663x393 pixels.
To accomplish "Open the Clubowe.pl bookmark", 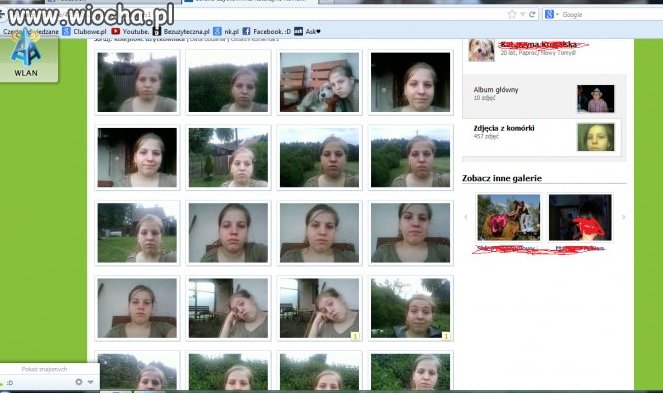I will tap(84, 32).
